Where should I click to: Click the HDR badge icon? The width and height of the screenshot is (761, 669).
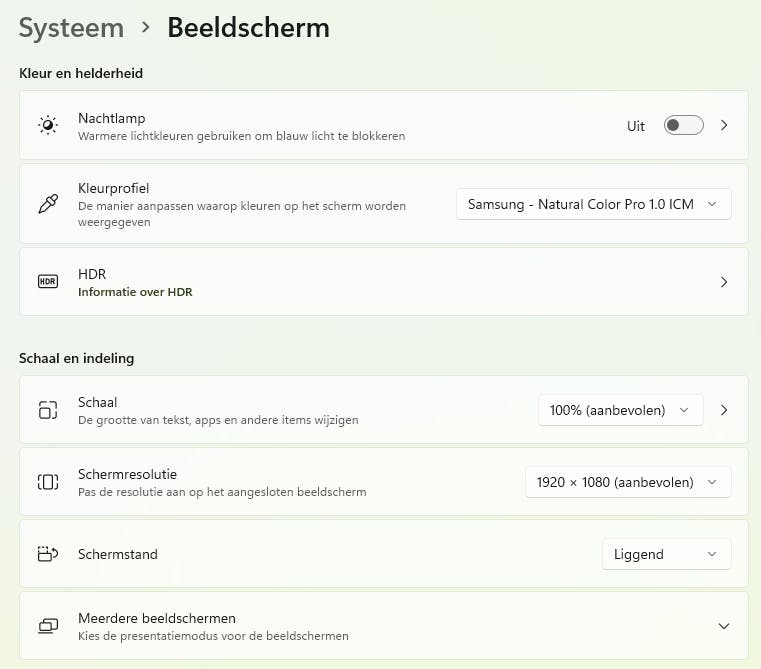click(48, 282)
